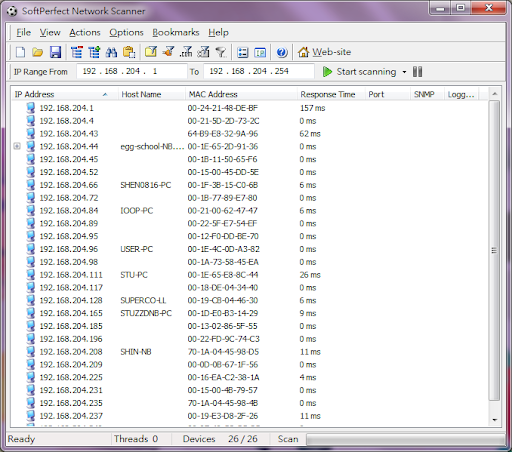
Task: Click computer icon for 192.168.204.208
Action: coord(31,352)
